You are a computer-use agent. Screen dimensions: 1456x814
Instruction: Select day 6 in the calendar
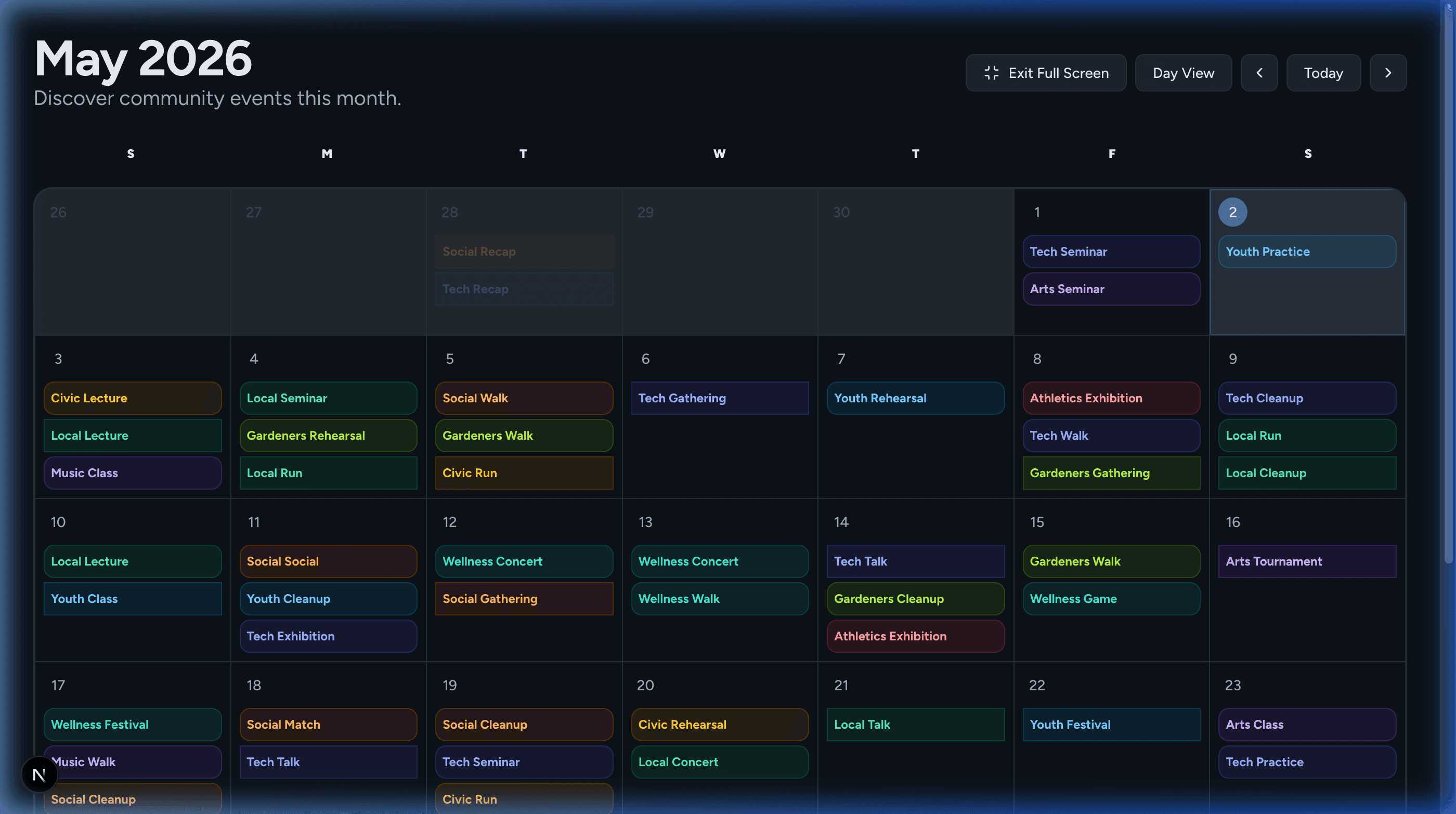[x=645, y=359]
